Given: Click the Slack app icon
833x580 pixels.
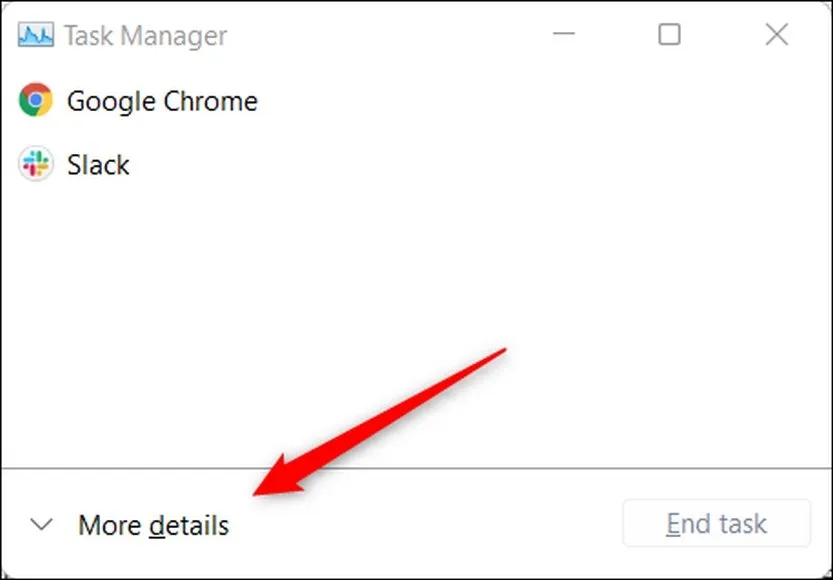Looking at the screenshot, I should (36, 165).
